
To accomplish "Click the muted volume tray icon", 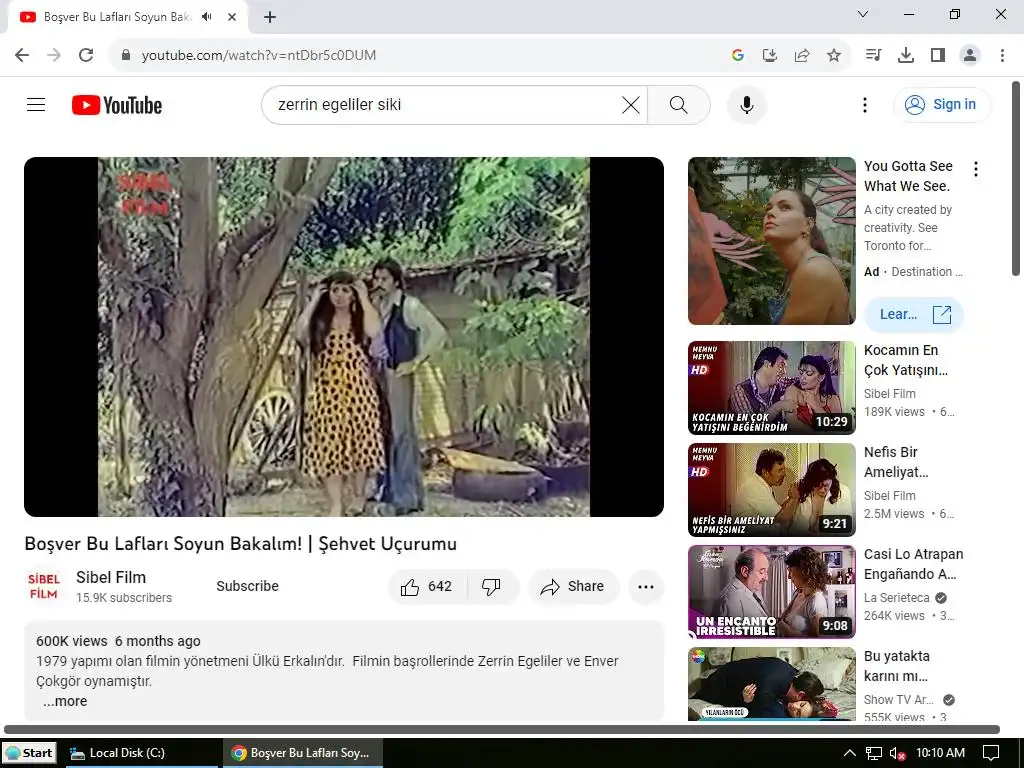I will coord(897,753).
